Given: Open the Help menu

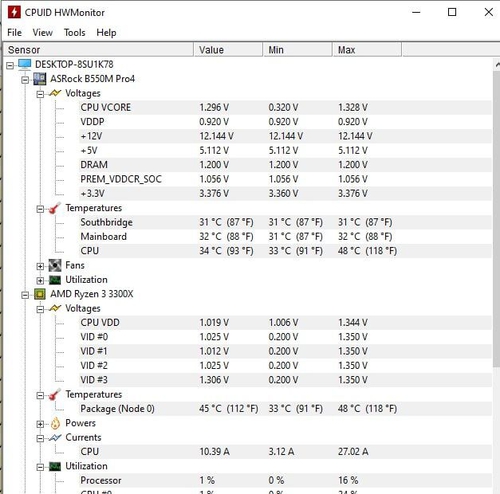Looking at the screenshot, I should [106, 33].
